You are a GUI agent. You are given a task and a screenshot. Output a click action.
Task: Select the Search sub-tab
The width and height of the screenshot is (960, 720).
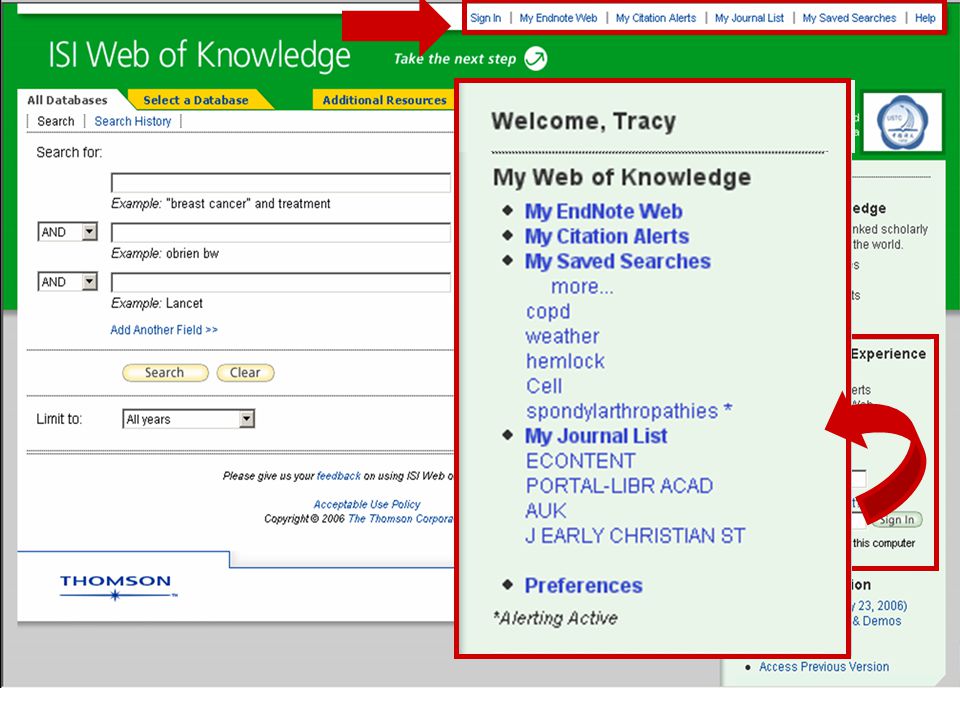coord(56,121)
